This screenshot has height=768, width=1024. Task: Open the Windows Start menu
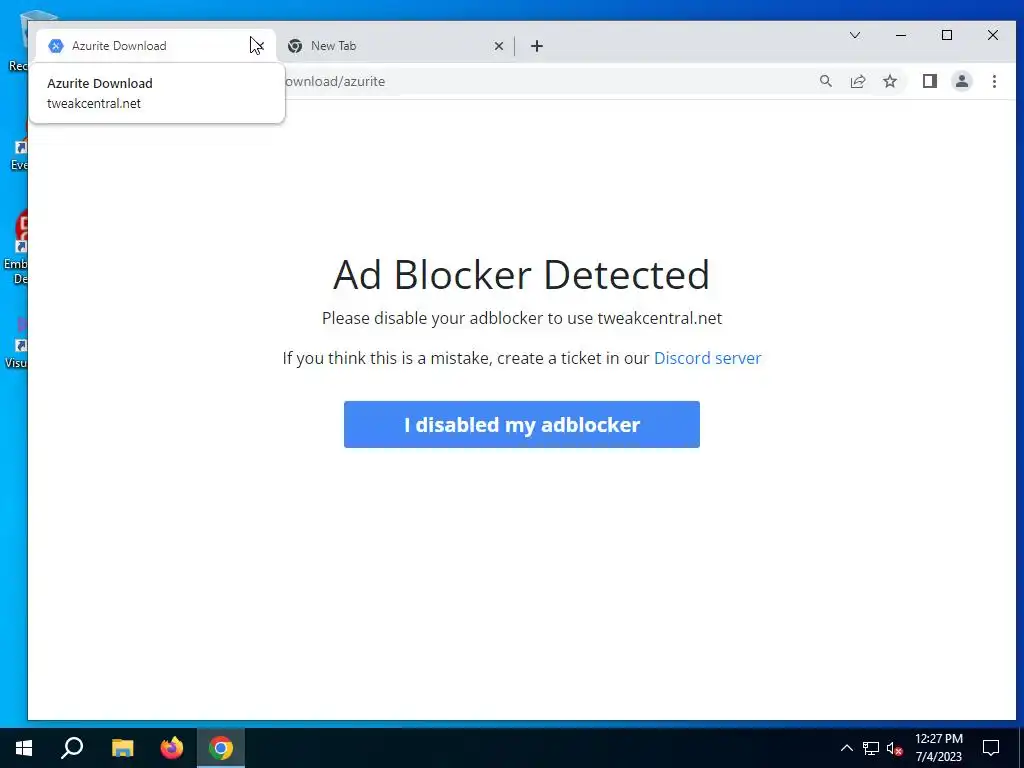(24, 748)
